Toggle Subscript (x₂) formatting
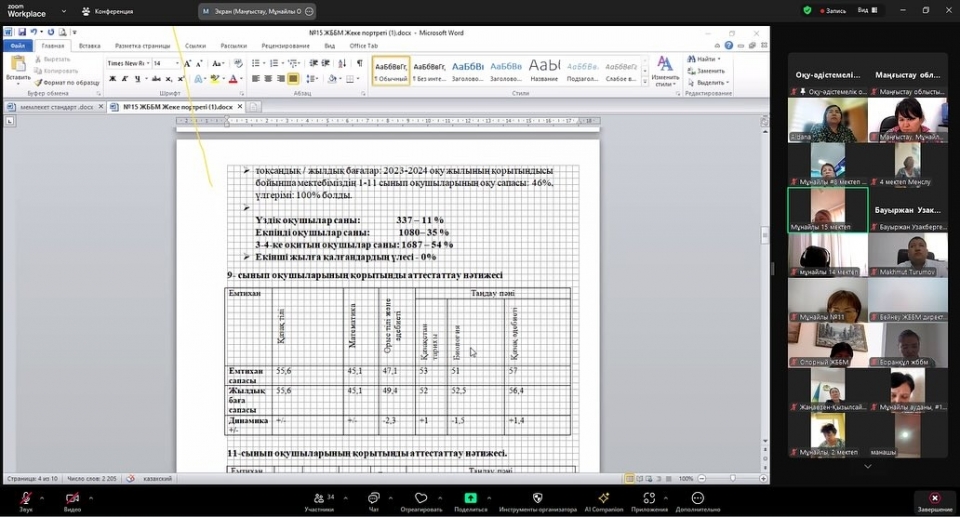Image resolution: width=960 pixels, height=517 pixels. [x=169, y=78]
